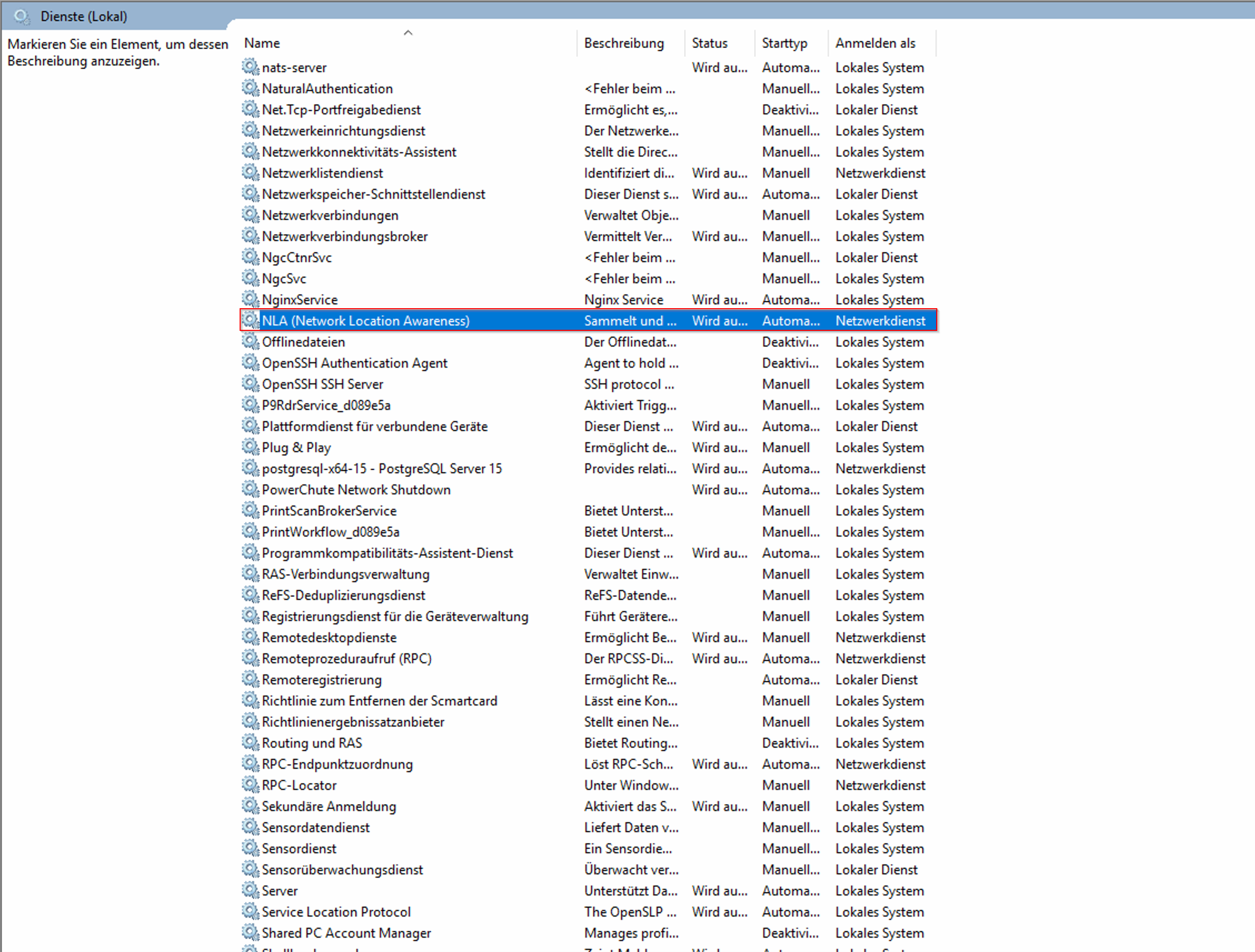
Task: Click the Dienste (Lokal) header icon
Action: 22,16
